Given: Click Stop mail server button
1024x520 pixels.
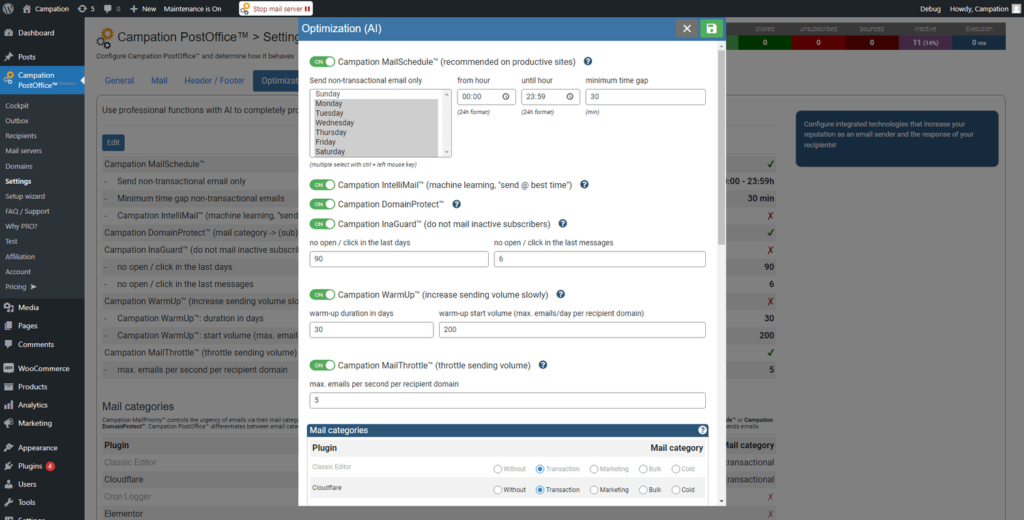Looking at the screenshot, I should (x=276, y=8).
